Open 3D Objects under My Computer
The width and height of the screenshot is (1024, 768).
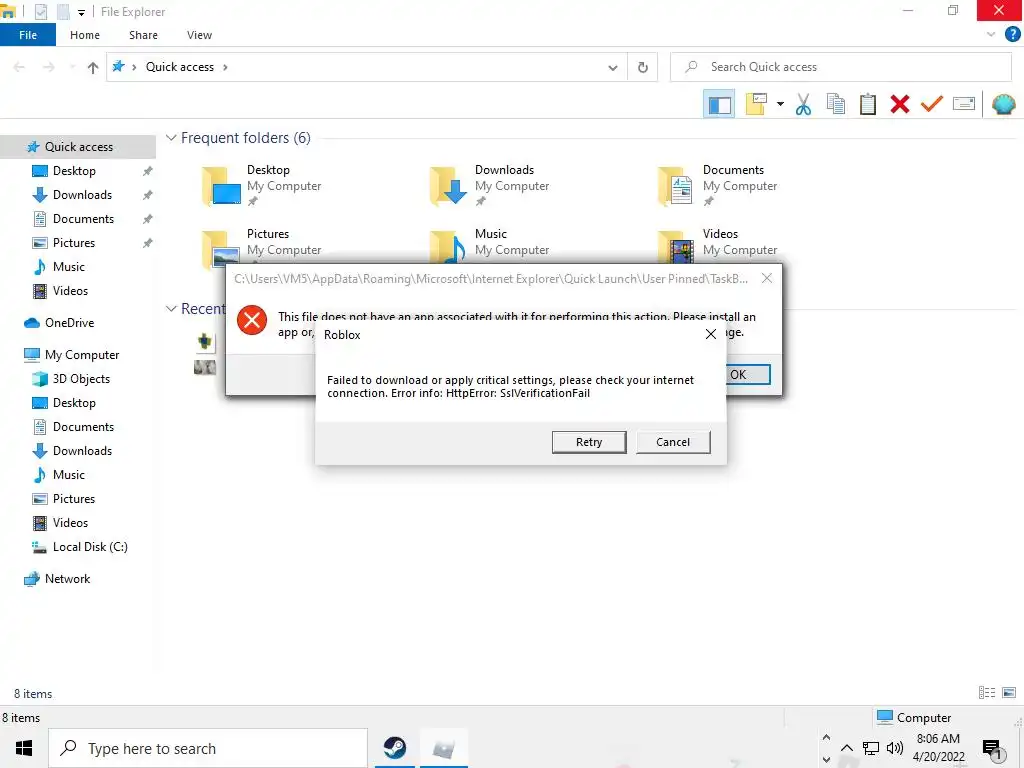coord(81,379)
